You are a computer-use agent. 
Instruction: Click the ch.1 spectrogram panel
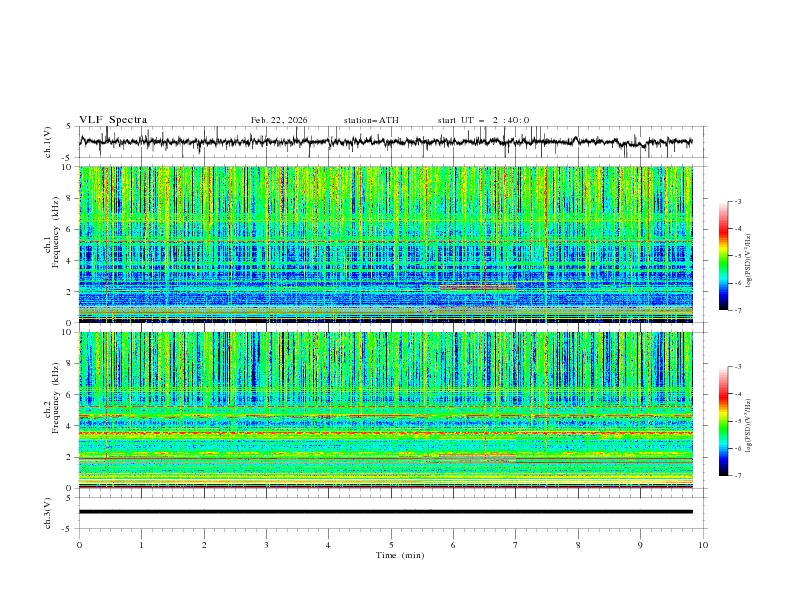pyautogui.click(x=385, y=244)
